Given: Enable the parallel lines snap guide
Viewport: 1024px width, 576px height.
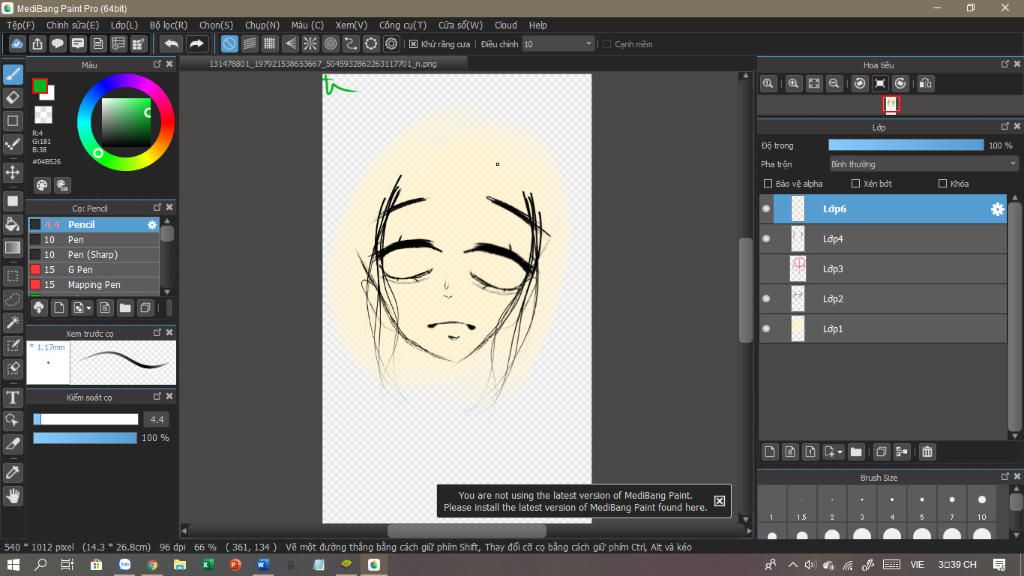Looking at the screenshot, I should [249, 44].
